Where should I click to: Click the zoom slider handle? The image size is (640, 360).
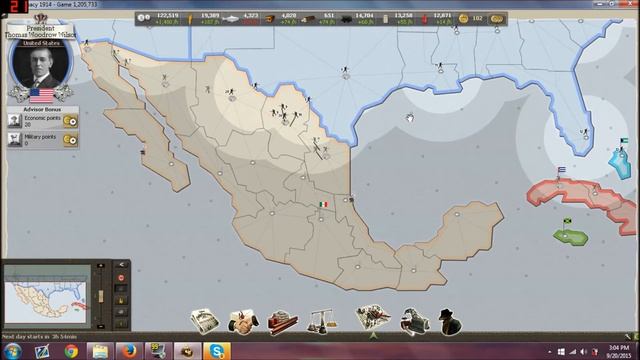click(101, 296)
